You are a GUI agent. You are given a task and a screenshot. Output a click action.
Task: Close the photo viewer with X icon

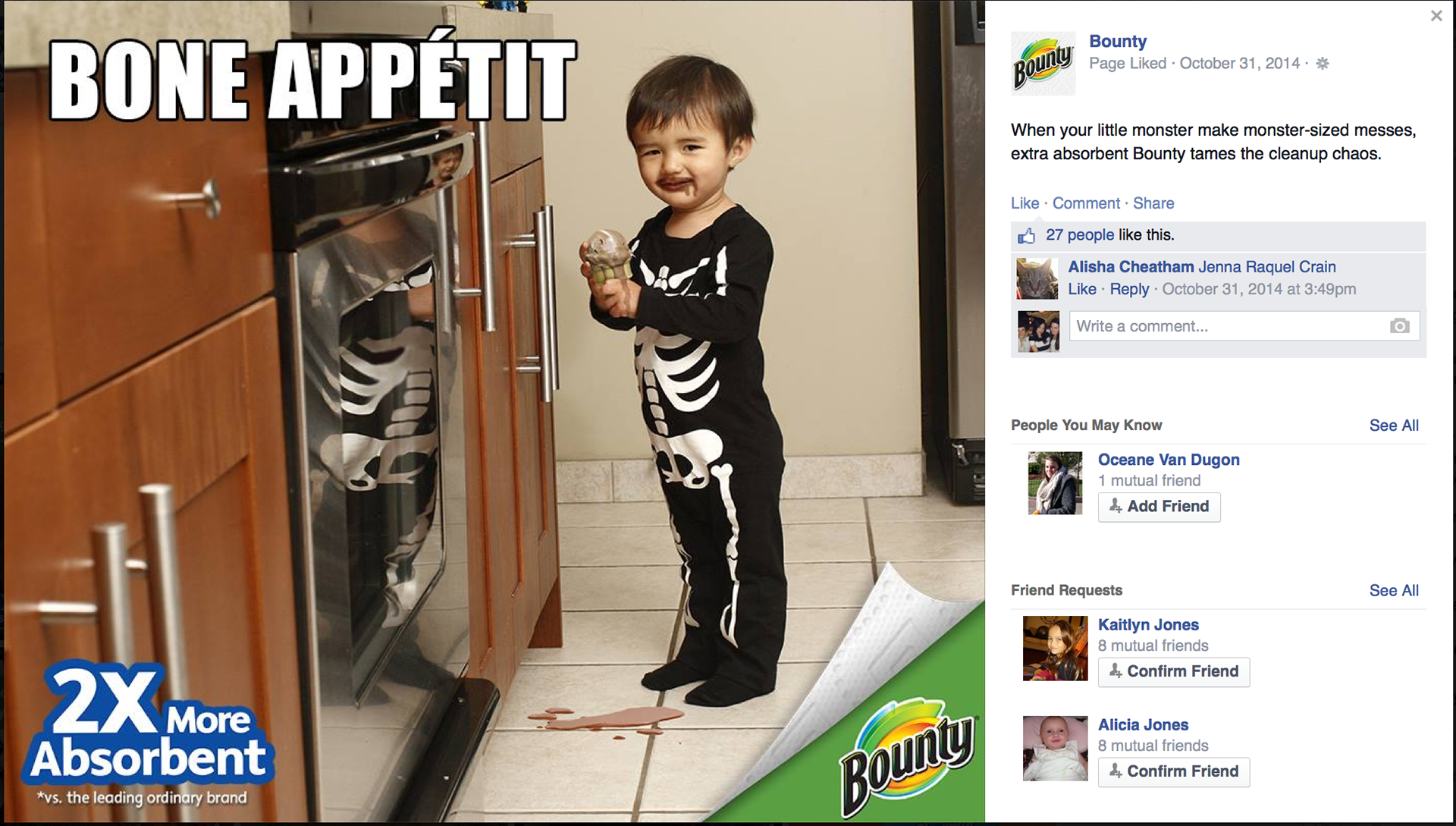pyautogui.click(x=1436, y=15)
